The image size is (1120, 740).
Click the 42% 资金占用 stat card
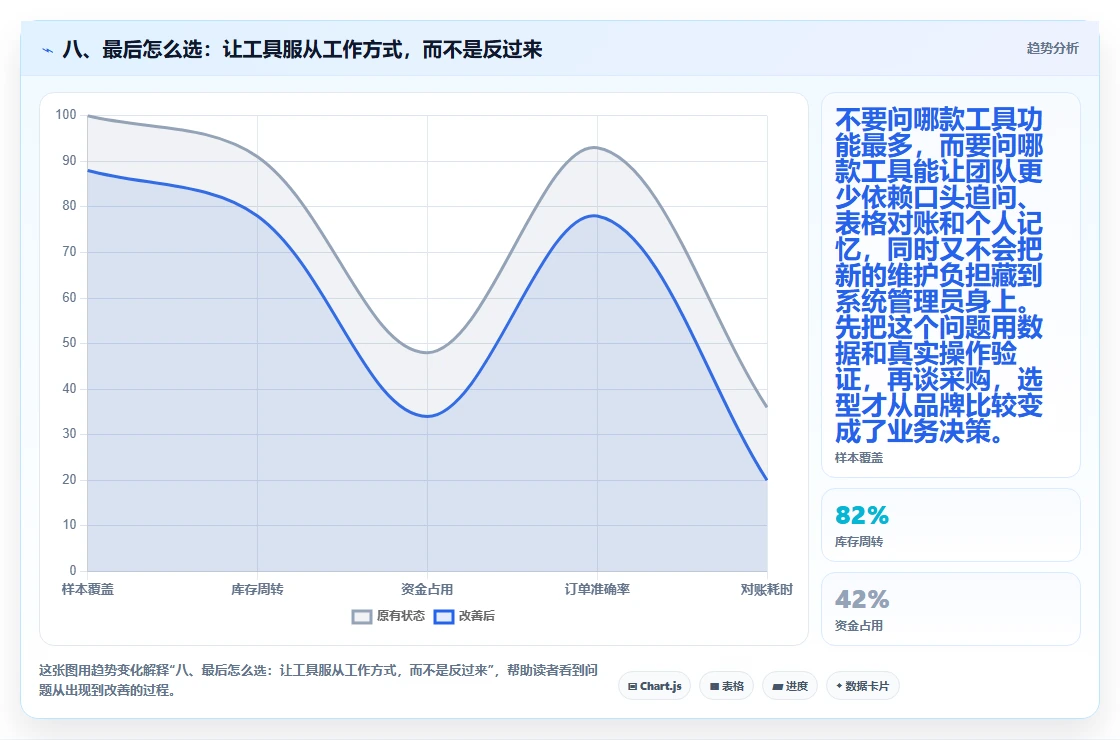951,609
